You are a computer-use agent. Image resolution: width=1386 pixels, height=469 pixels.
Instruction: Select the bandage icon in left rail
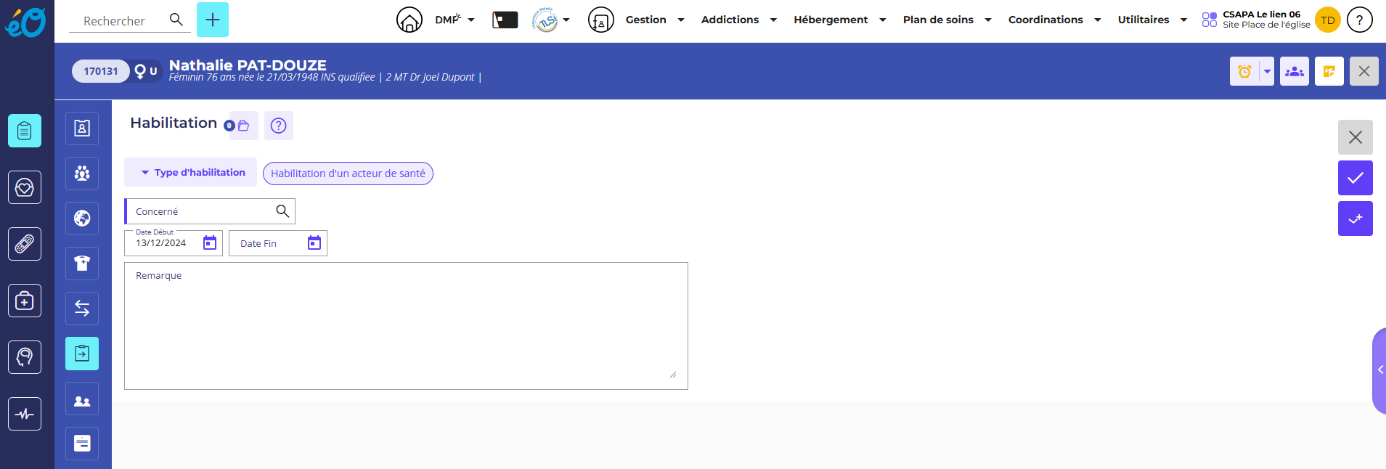pos(25,243)
